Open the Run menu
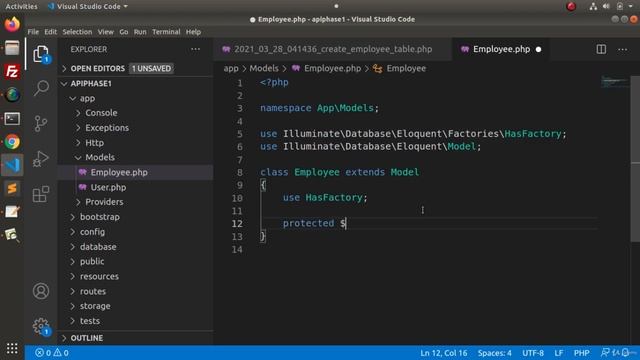The image size is (640, 360). pos(140,32)
